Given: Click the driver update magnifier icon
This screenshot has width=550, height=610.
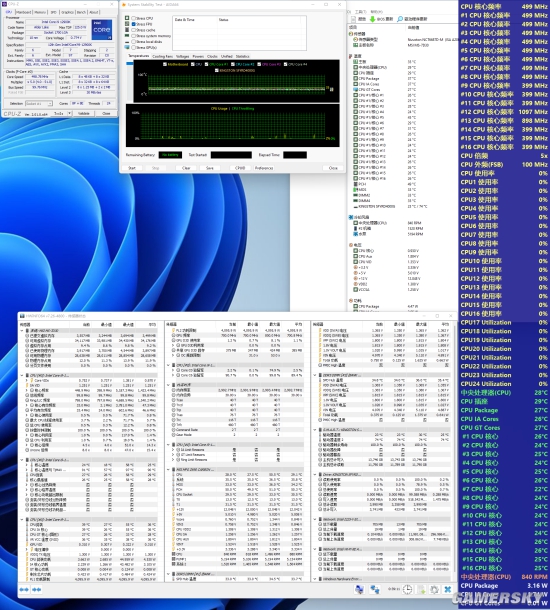Looking at the screenshot, I should tap(400, 19).
